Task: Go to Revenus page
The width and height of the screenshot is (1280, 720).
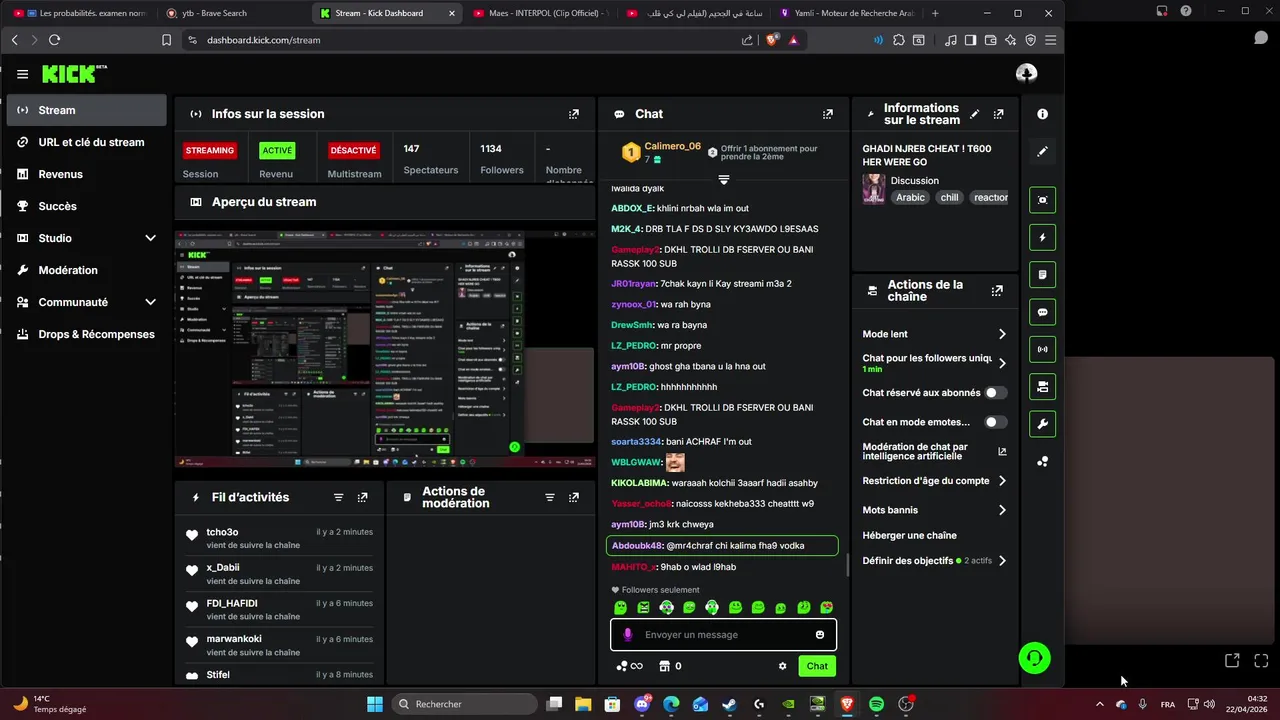Action: point(86,174)
